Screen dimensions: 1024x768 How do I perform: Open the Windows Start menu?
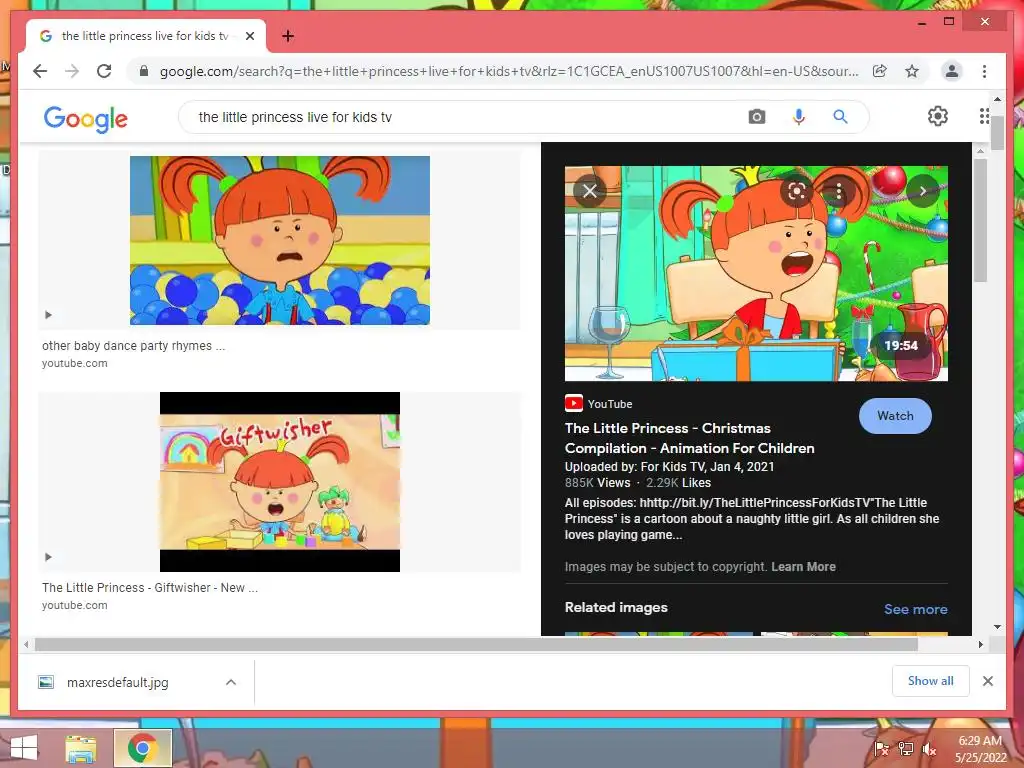[x=24, y=748]
